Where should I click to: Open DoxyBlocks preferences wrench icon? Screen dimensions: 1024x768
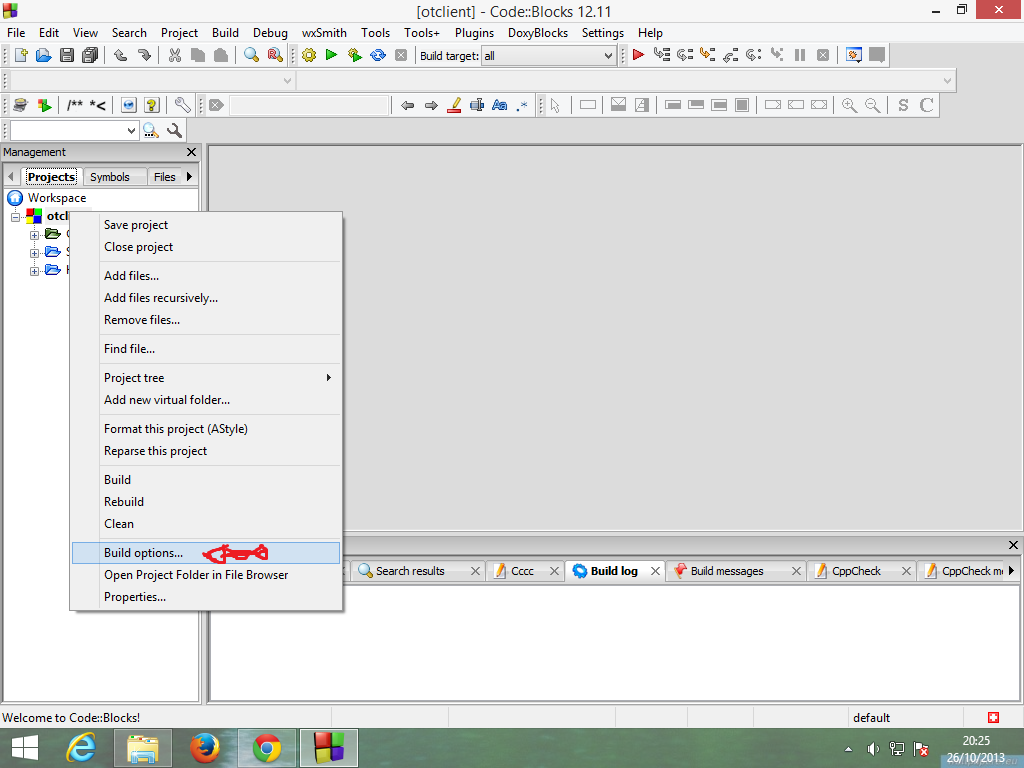pyautogui.click(x=183, y=105)
